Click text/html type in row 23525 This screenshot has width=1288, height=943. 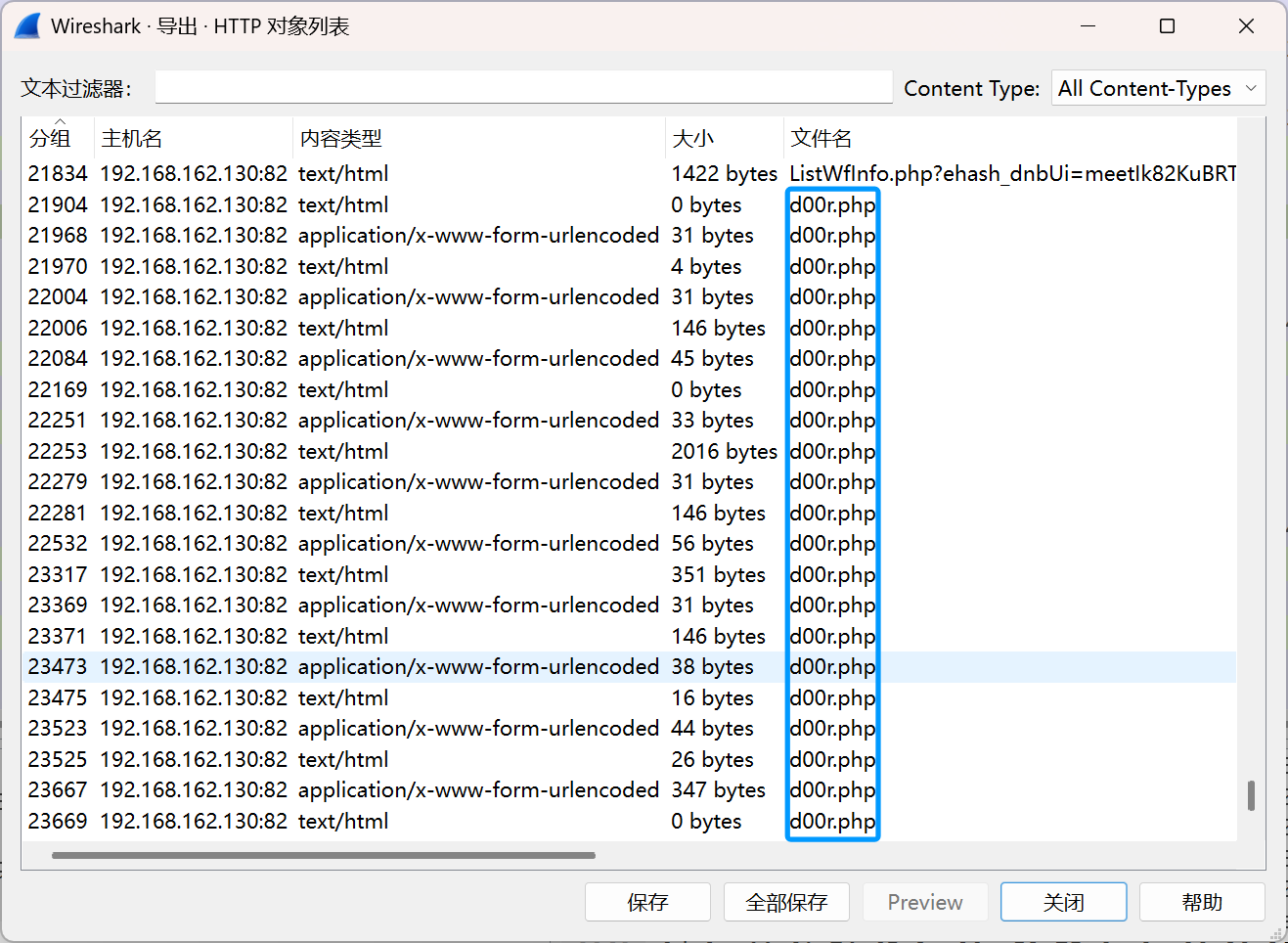point(343,759)
